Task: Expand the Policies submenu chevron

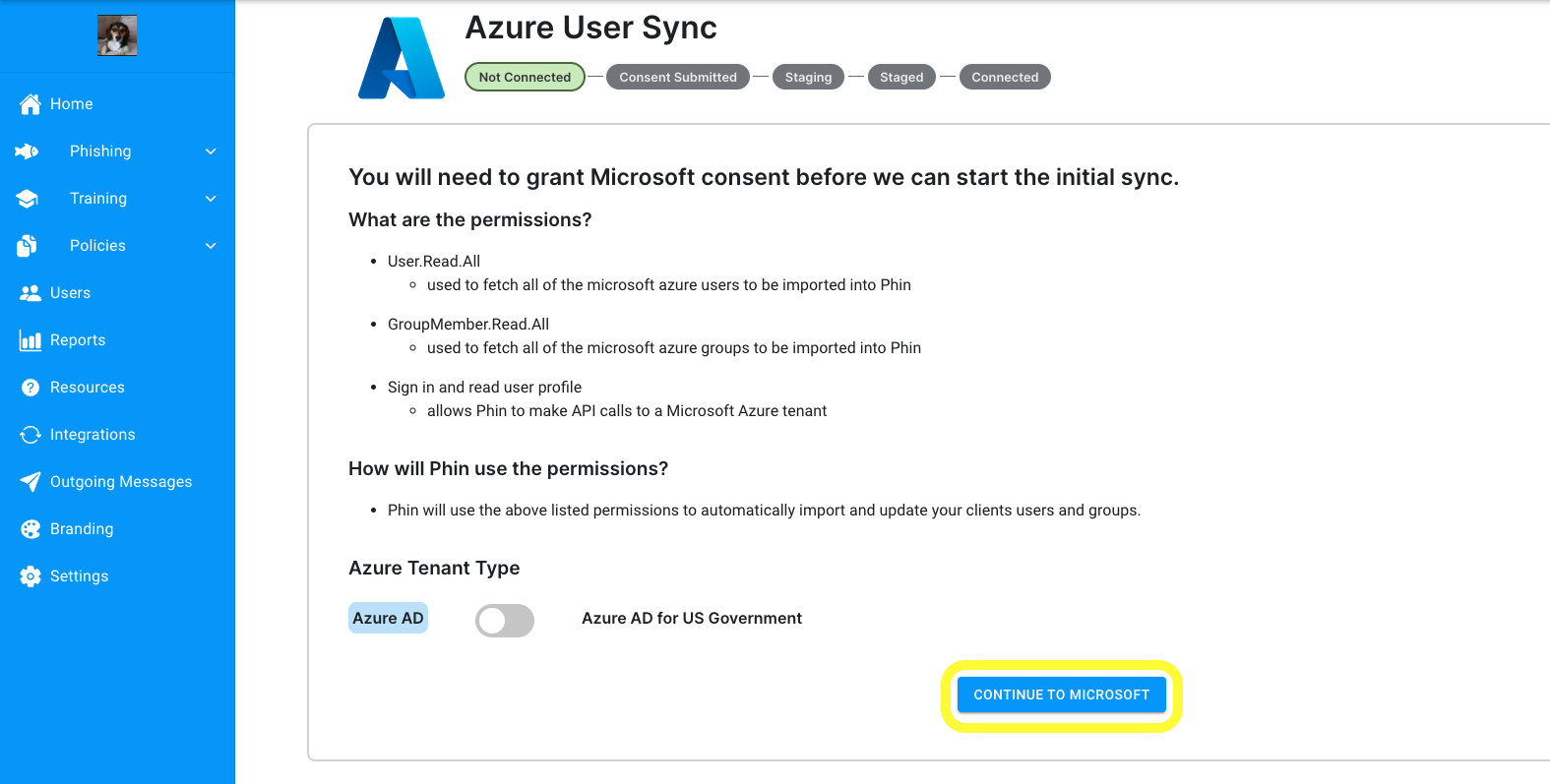Action: point(211,246)
